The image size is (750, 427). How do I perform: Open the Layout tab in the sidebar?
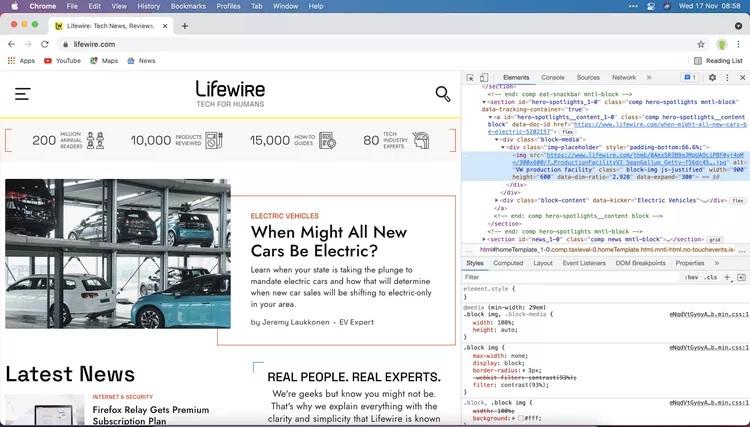click(x=542, y=263)
